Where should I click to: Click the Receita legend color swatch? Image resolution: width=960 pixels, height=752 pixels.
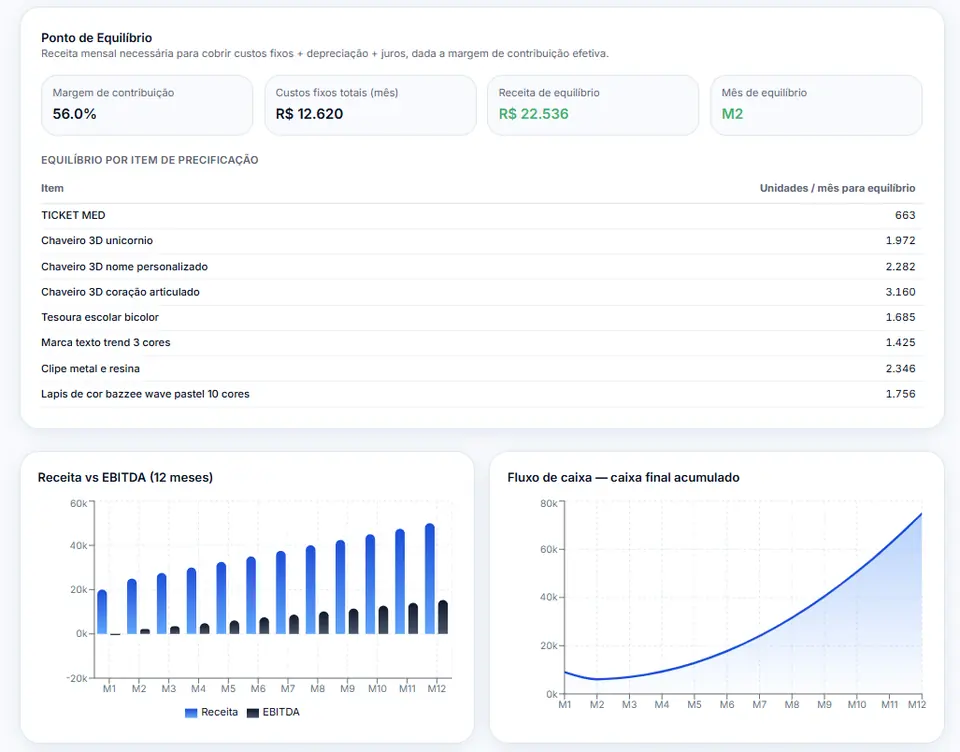(x=191, y=713)
